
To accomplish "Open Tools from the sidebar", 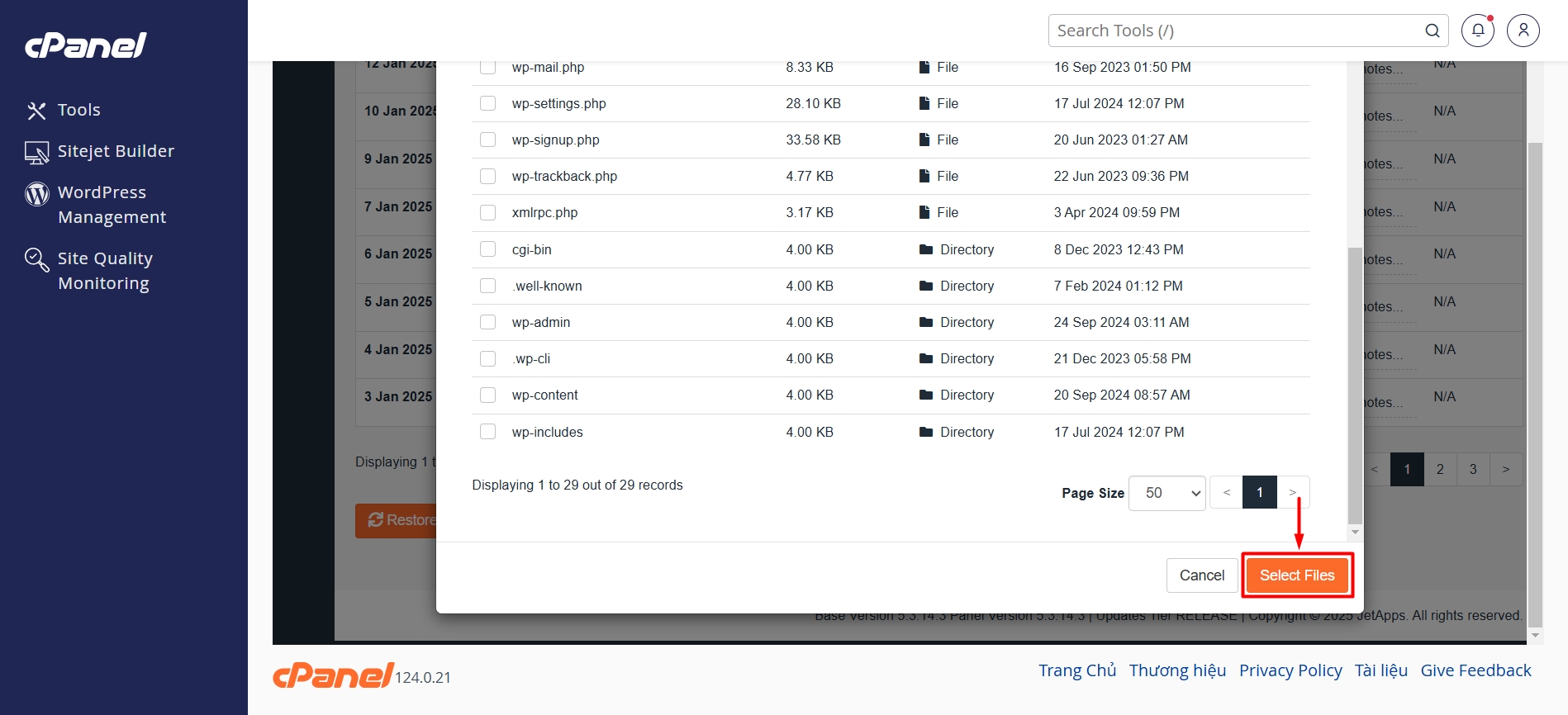I will click(x=78, y=110).
